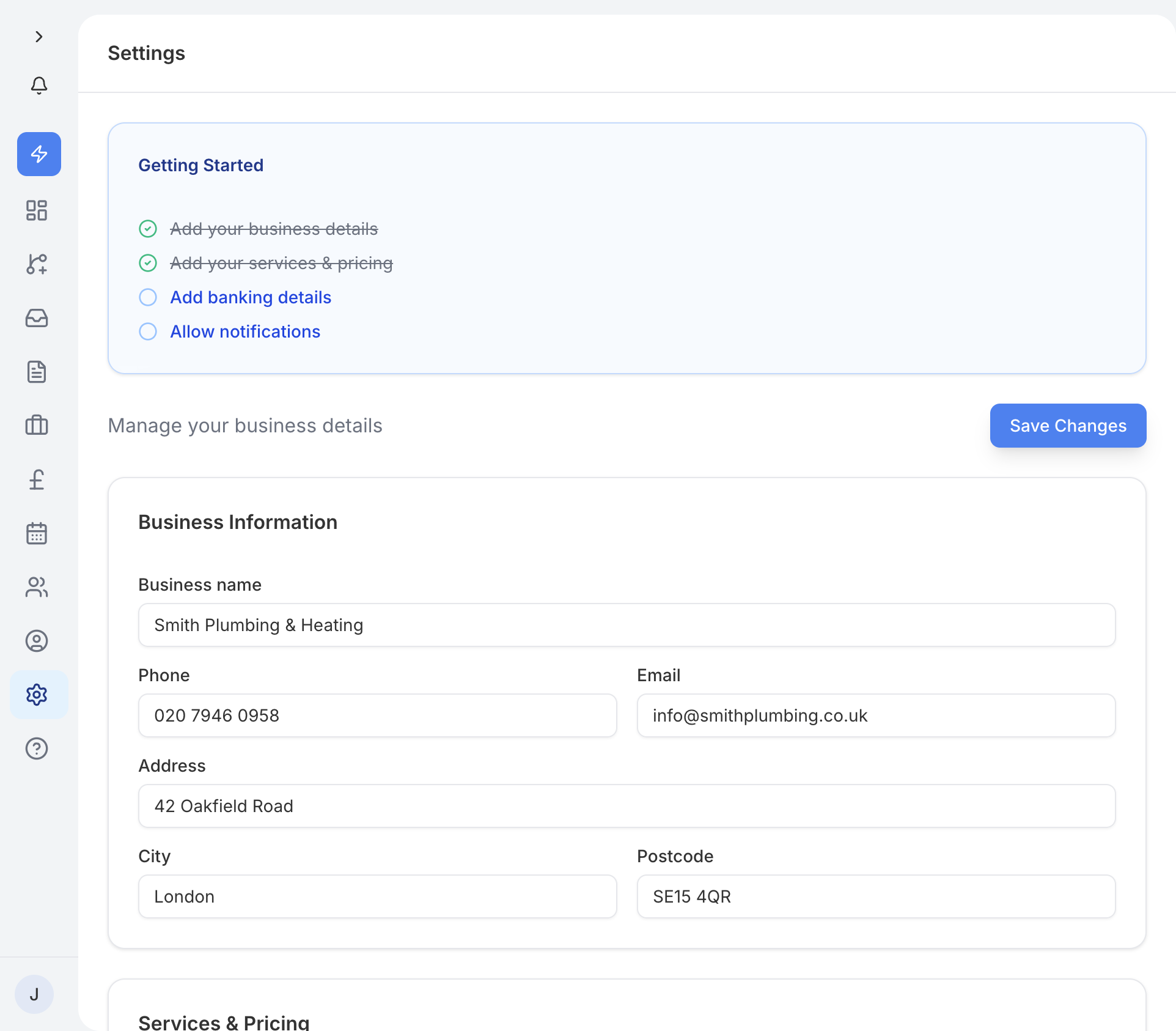
Task: Click the Save Changes button
Action: (x=1067, y=426)
